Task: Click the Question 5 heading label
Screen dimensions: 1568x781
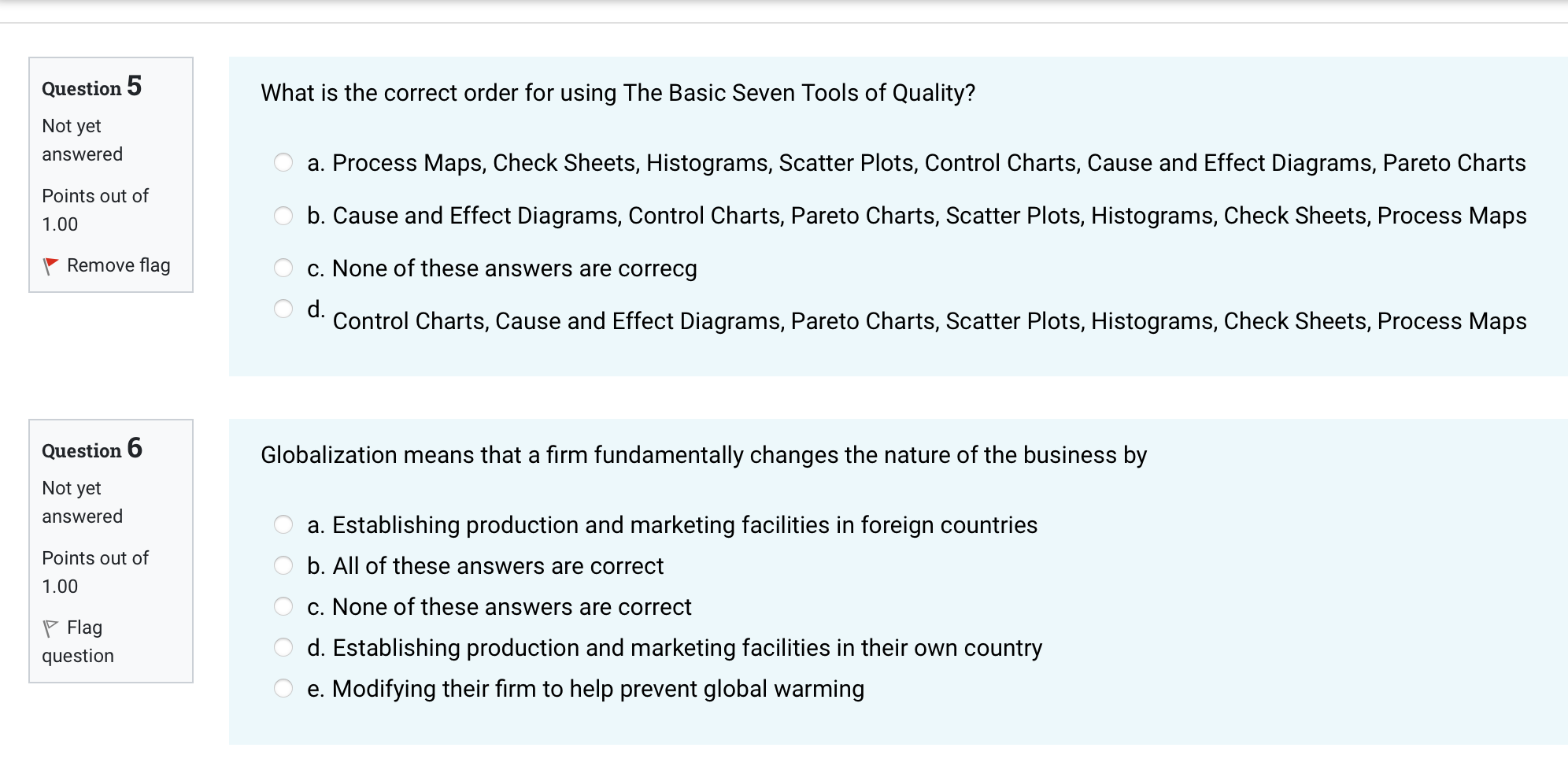Action: pos(92,88)
